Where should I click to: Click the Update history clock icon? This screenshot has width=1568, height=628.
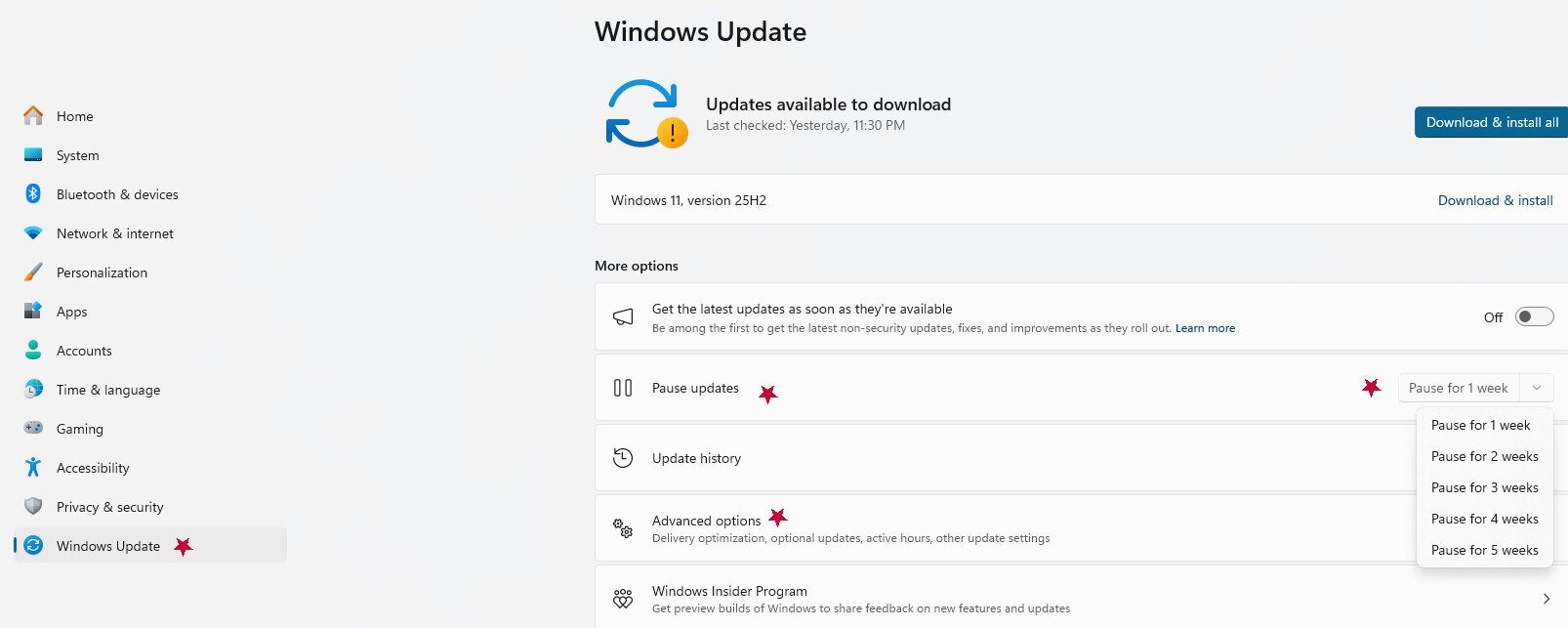(x=623, y=458)
